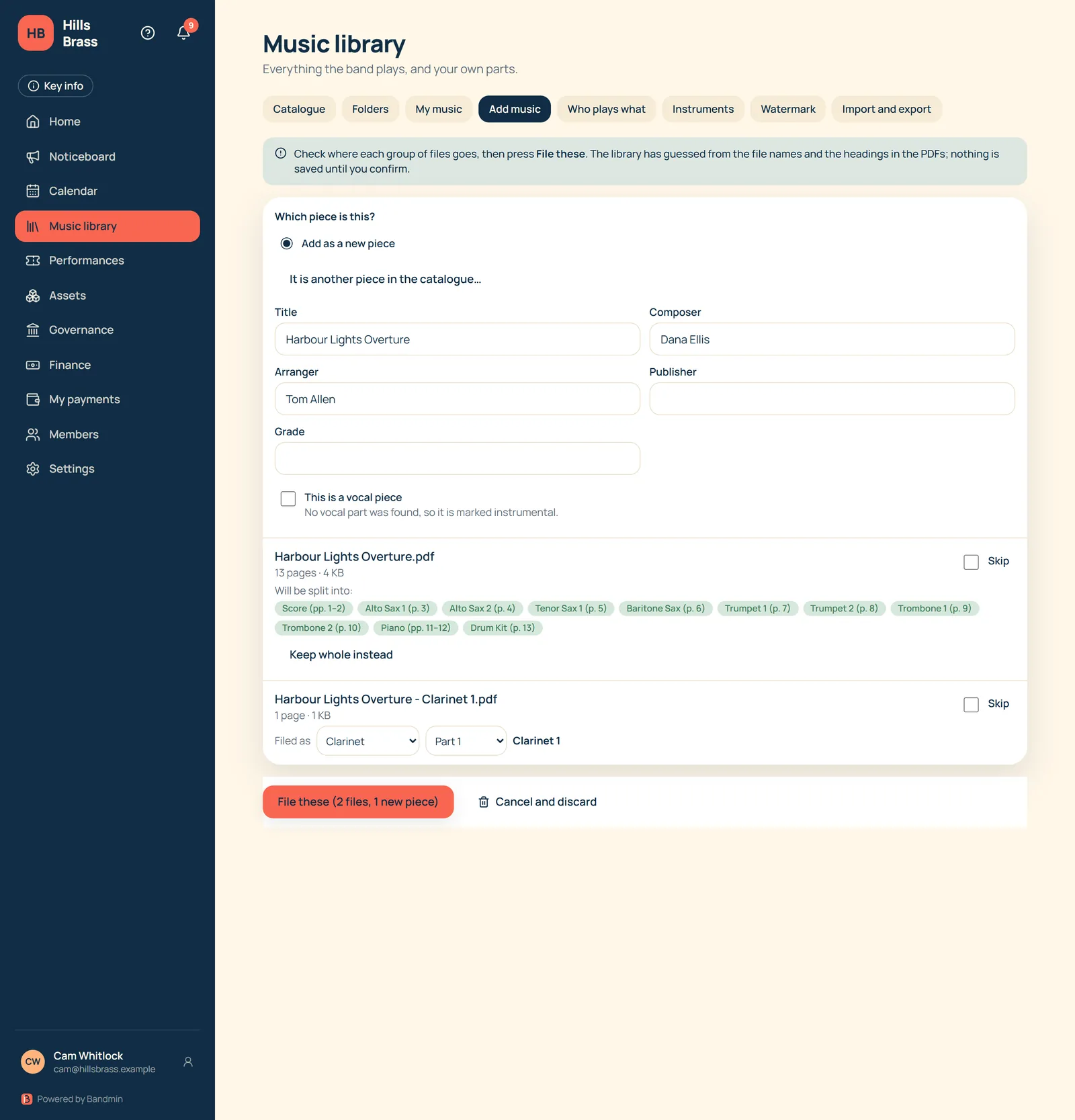Open the help question-mark icon
Image resolution: width=1075 pixels, height=1120 pixels.
148,33
